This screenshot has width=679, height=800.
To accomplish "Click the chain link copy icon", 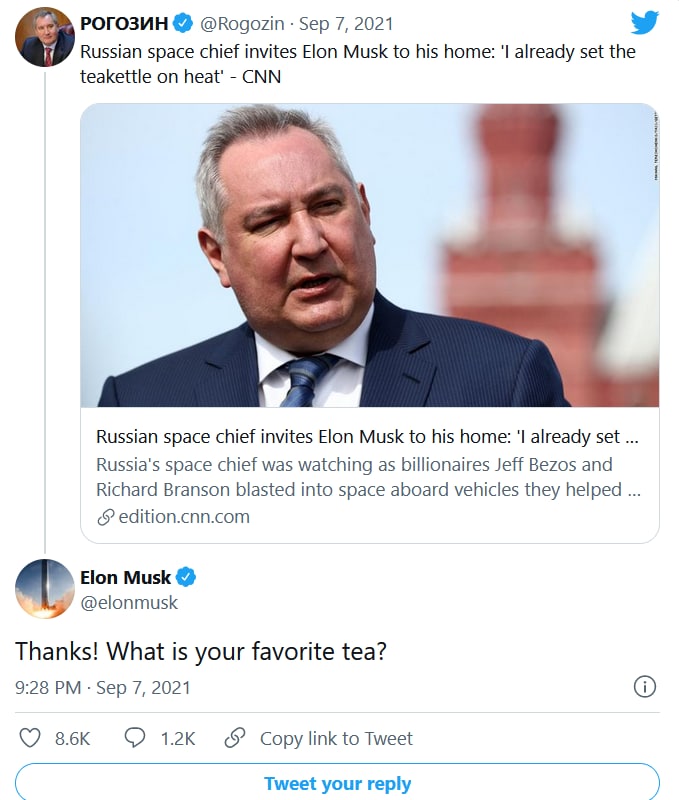I will coord(235,739).
